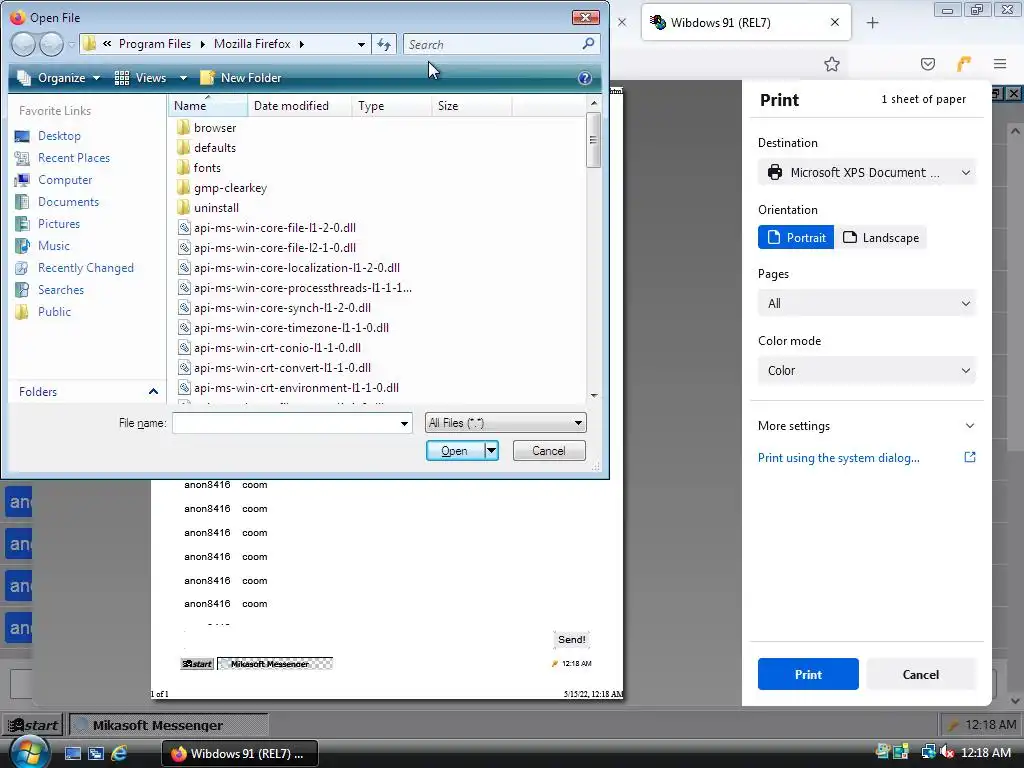The width and height of the screenshot is (1024, 768).
Task: Open the address bar path dropdown
Action: point(361,44)
